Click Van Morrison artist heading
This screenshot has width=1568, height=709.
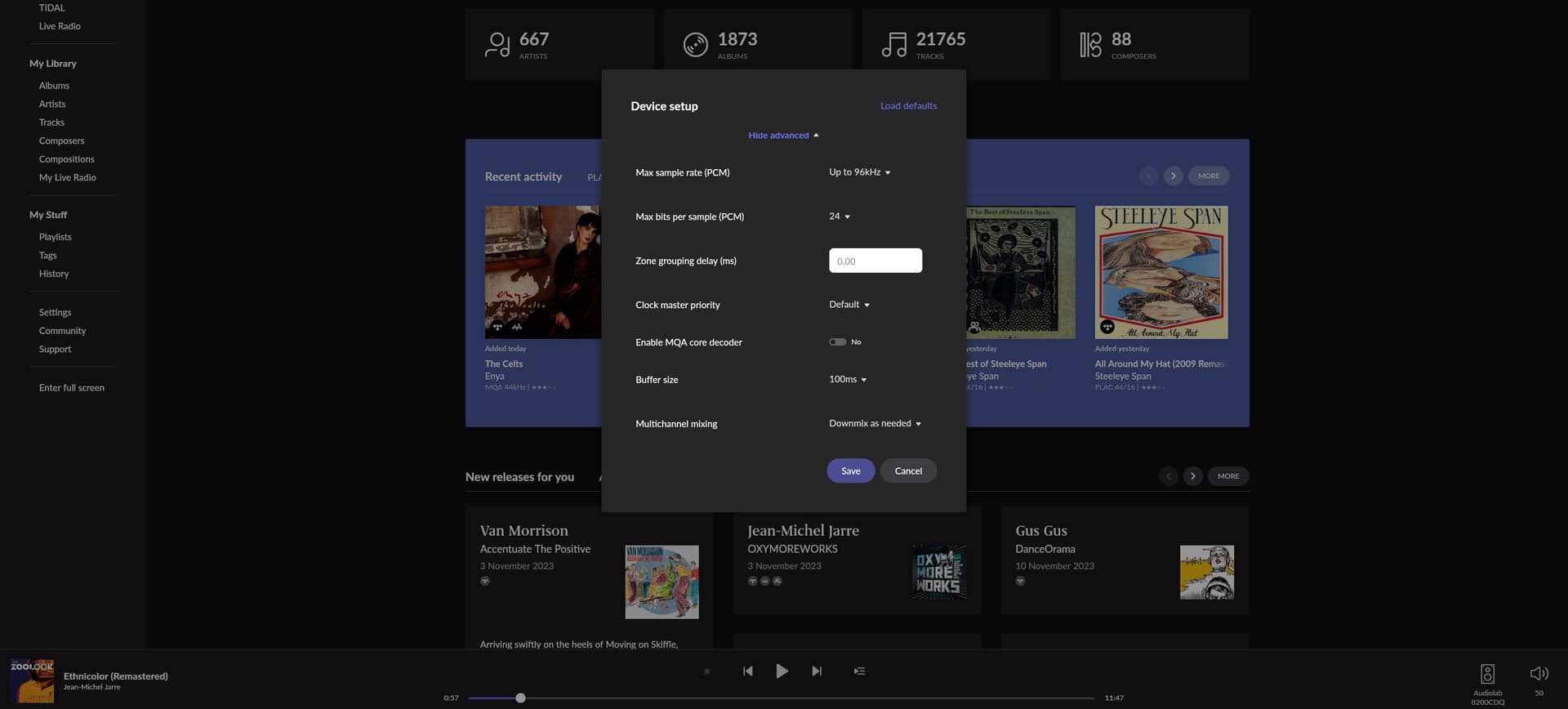click(x=523, y=531)
